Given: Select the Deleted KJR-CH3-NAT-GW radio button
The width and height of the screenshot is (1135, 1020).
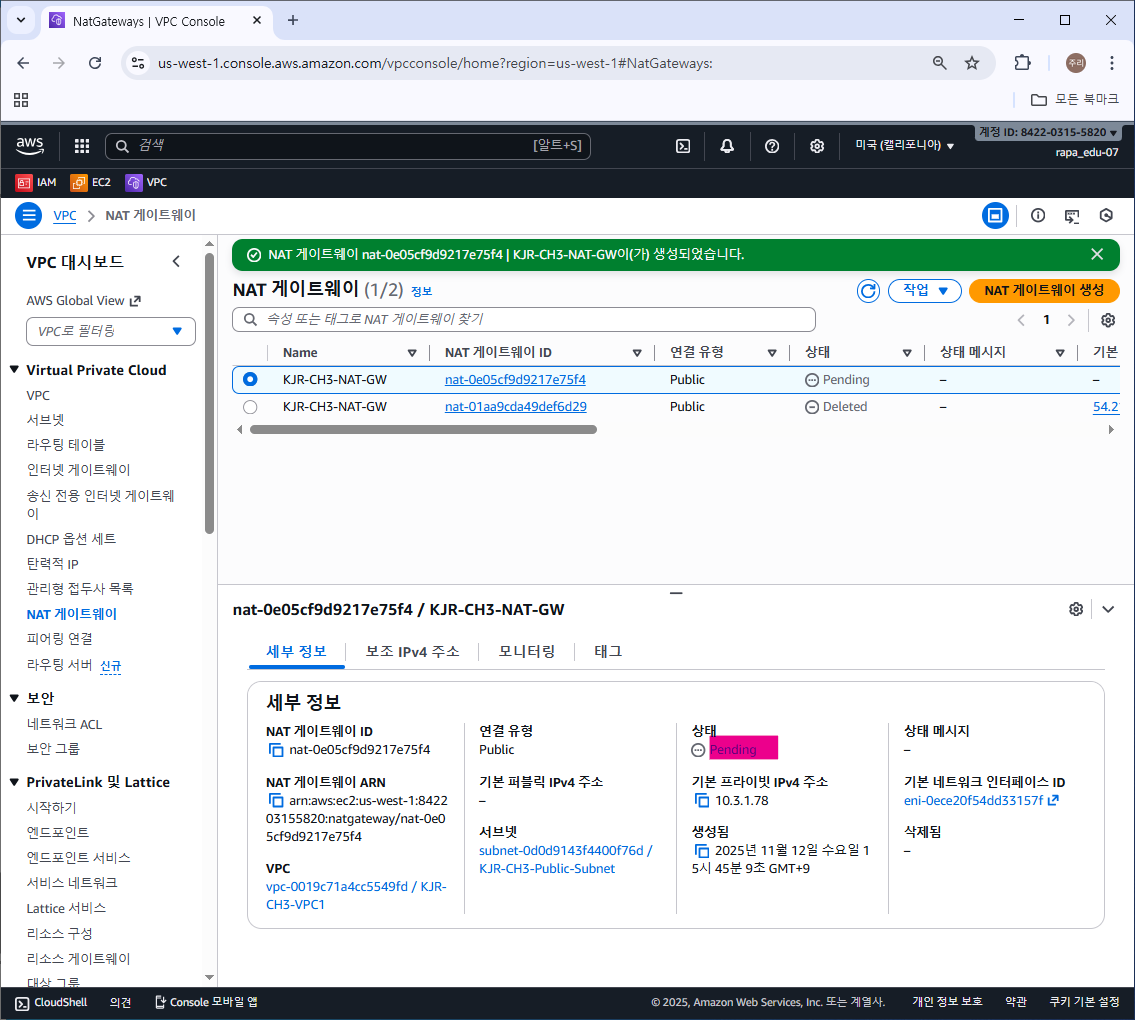Looking at the screenshot, I should (x=250, y=407).
